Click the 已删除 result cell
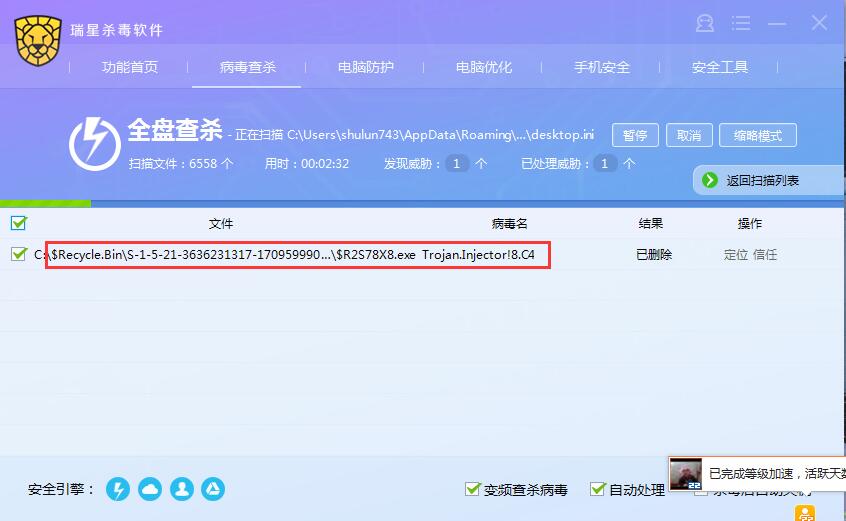Viewport: 846px width, 521px height. pos(654,255)
